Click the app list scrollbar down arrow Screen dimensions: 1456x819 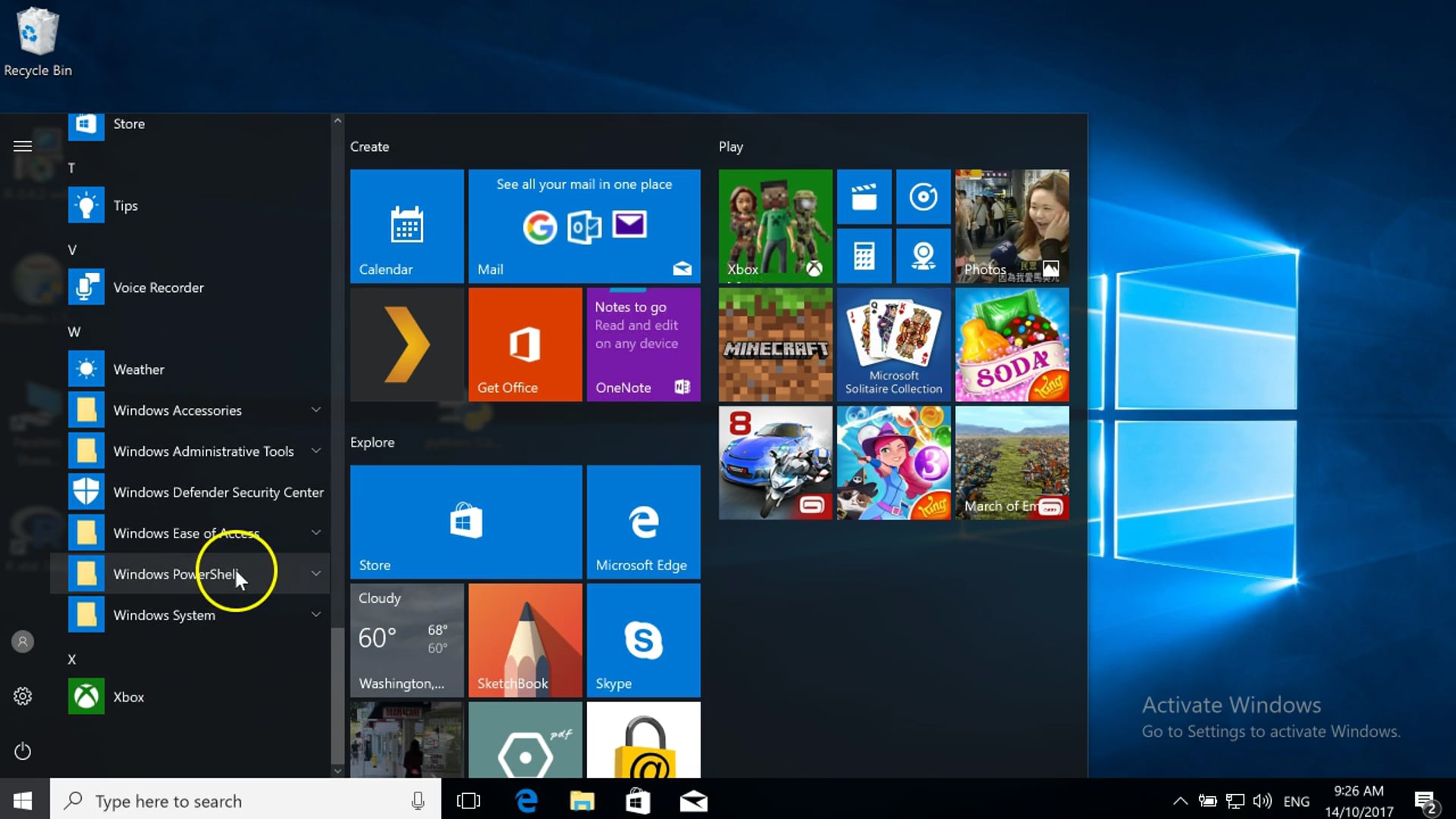pyautogui.click(x=337, y=770)
